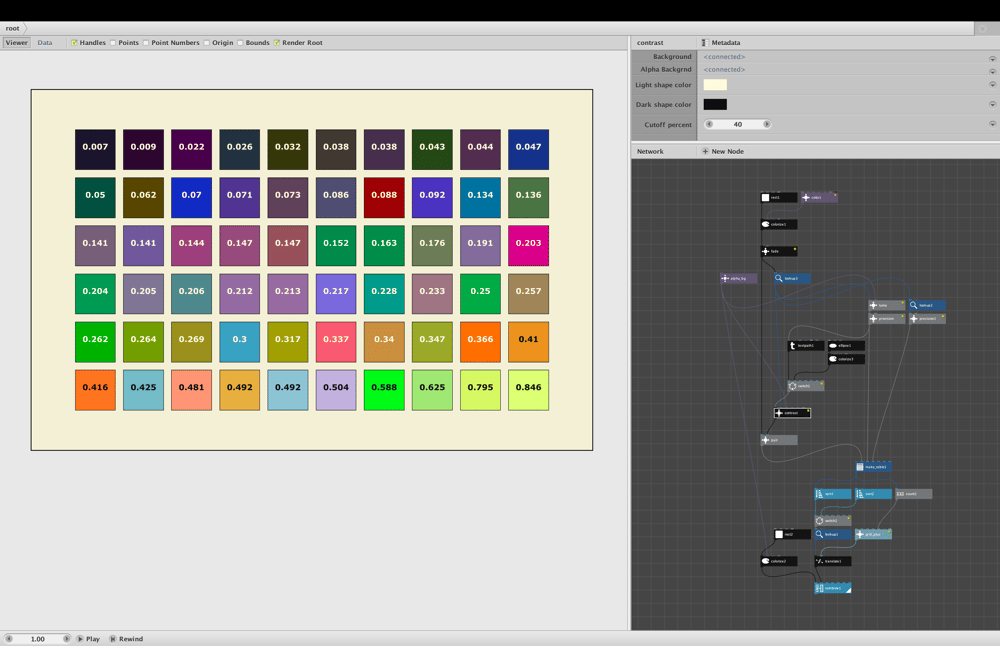Viewport: 1000px width, 646px height.
Task: Click the bright green swatch labeled 0.588
Action: tap(384, 390)
